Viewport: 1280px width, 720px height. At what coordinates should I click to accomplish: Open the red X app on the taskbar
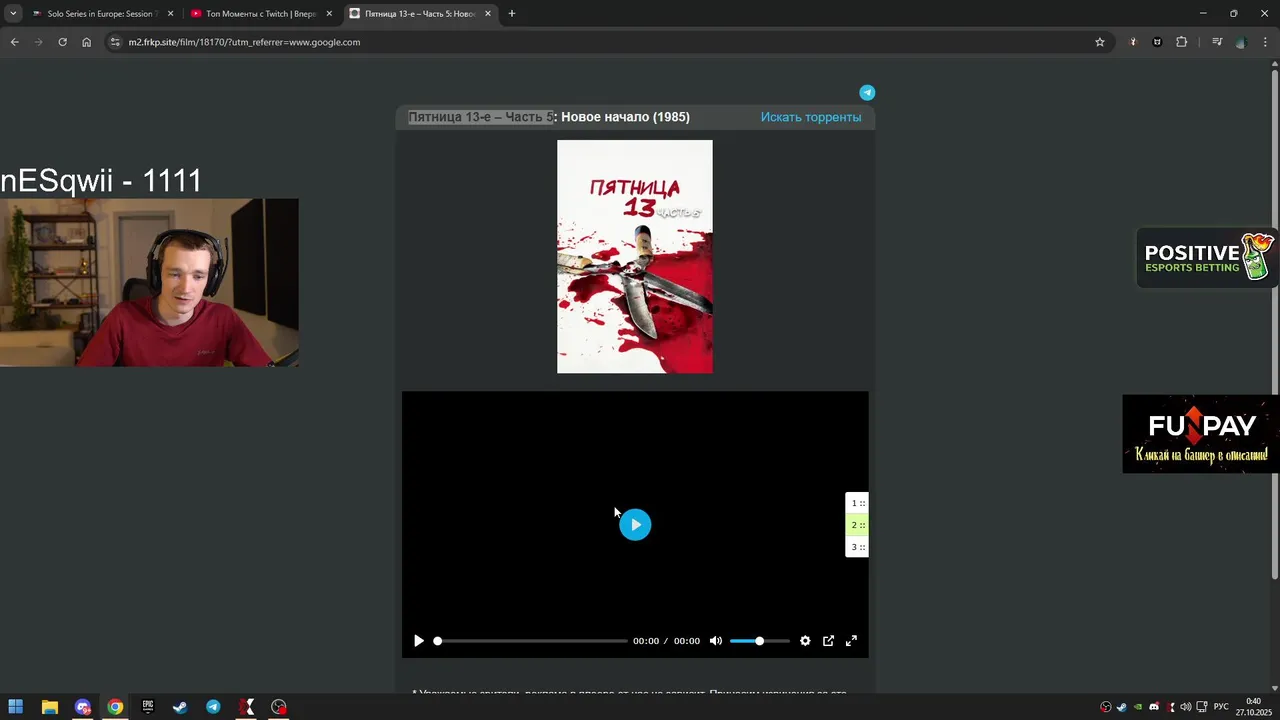tap(246, 707)
